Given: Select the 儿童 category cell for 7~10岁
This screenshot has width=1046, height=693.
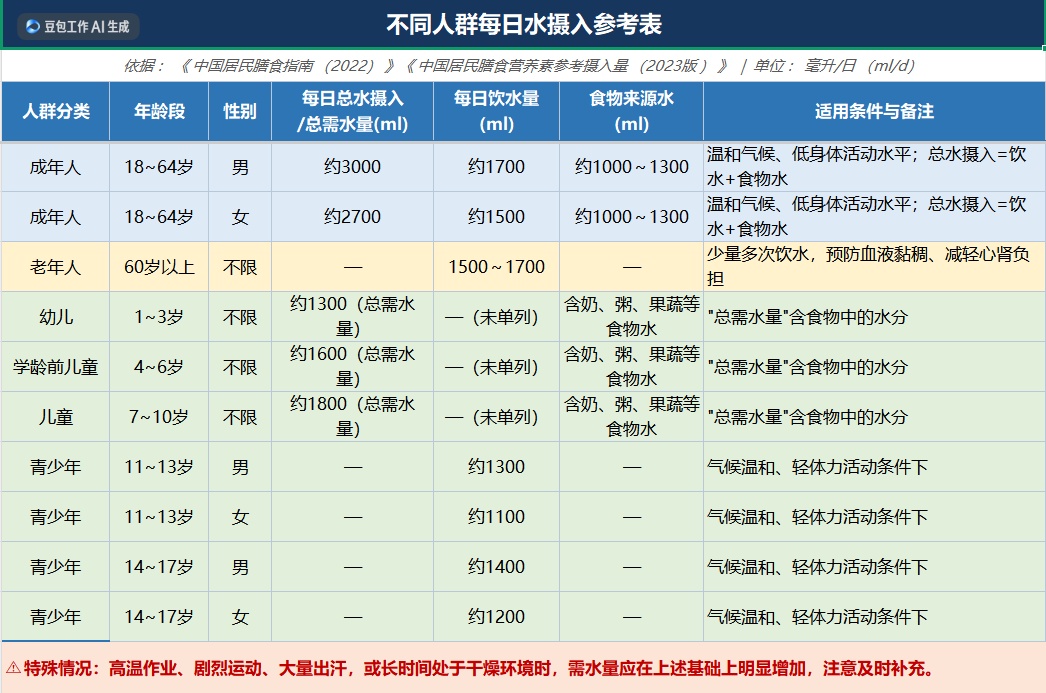Looking at the screenshot, I should coord(55,417).
